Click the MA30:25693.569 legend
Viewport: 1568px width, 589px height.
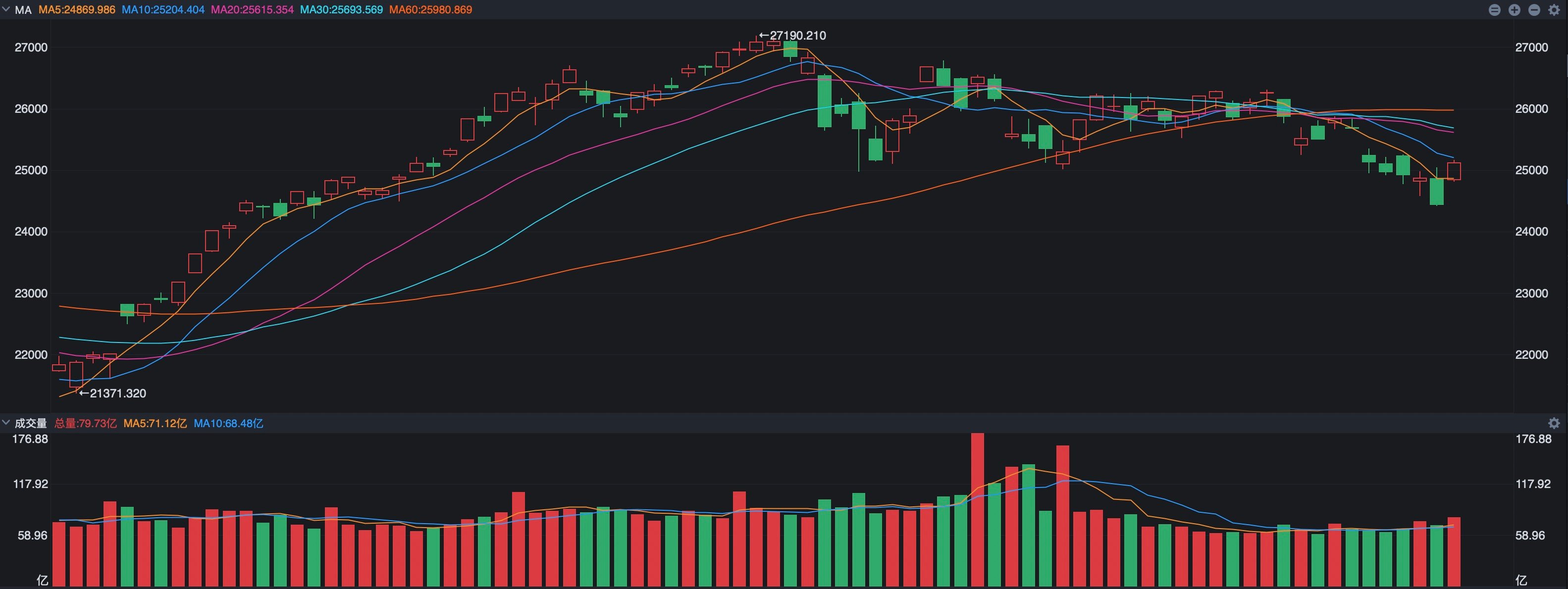(341, 10)
